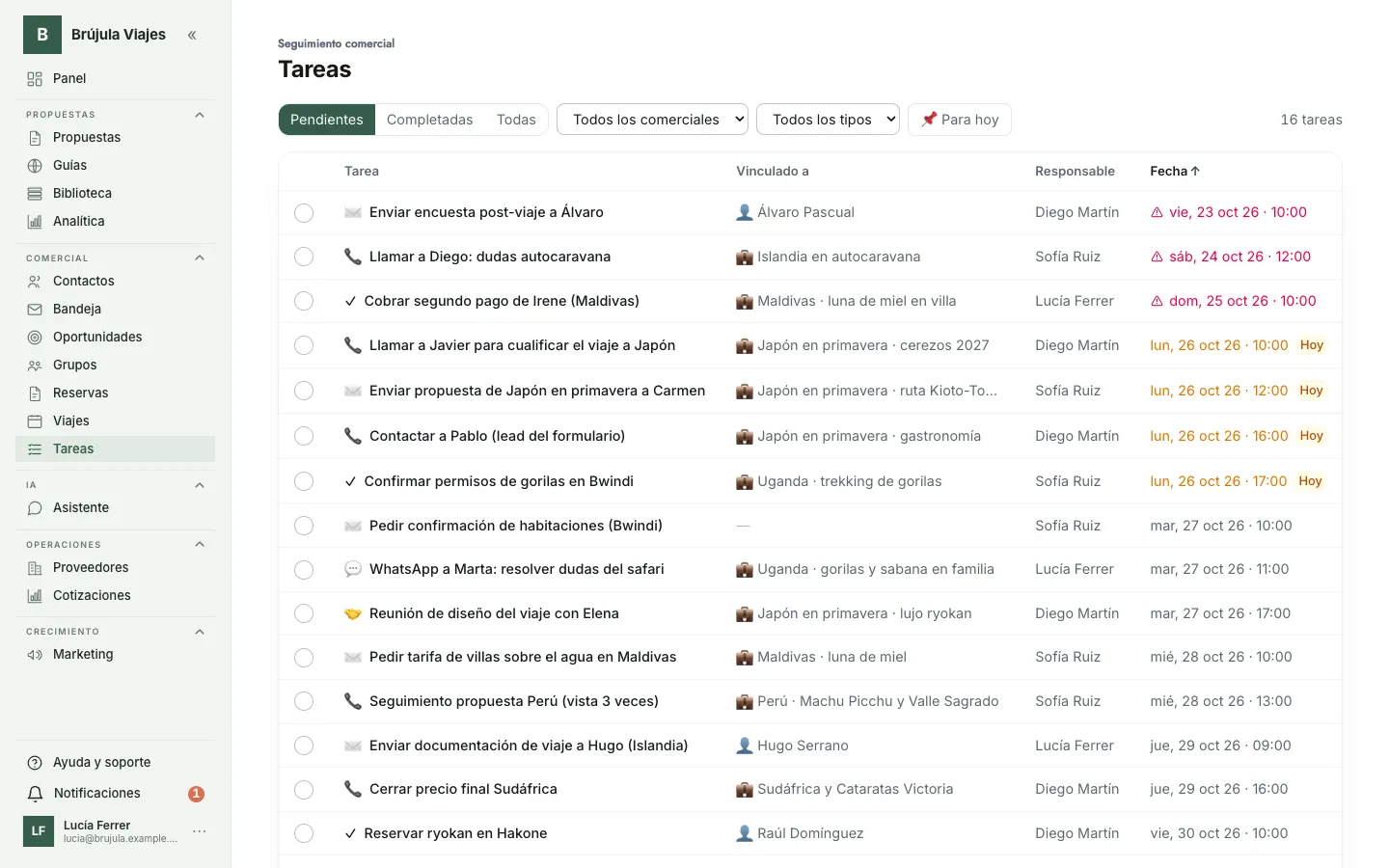This screenshot has height=868, width=1389.
Task: Mark 'Enviar encuesta post-viaje a Álvaro' as done
Action: (x=304, y=213)
